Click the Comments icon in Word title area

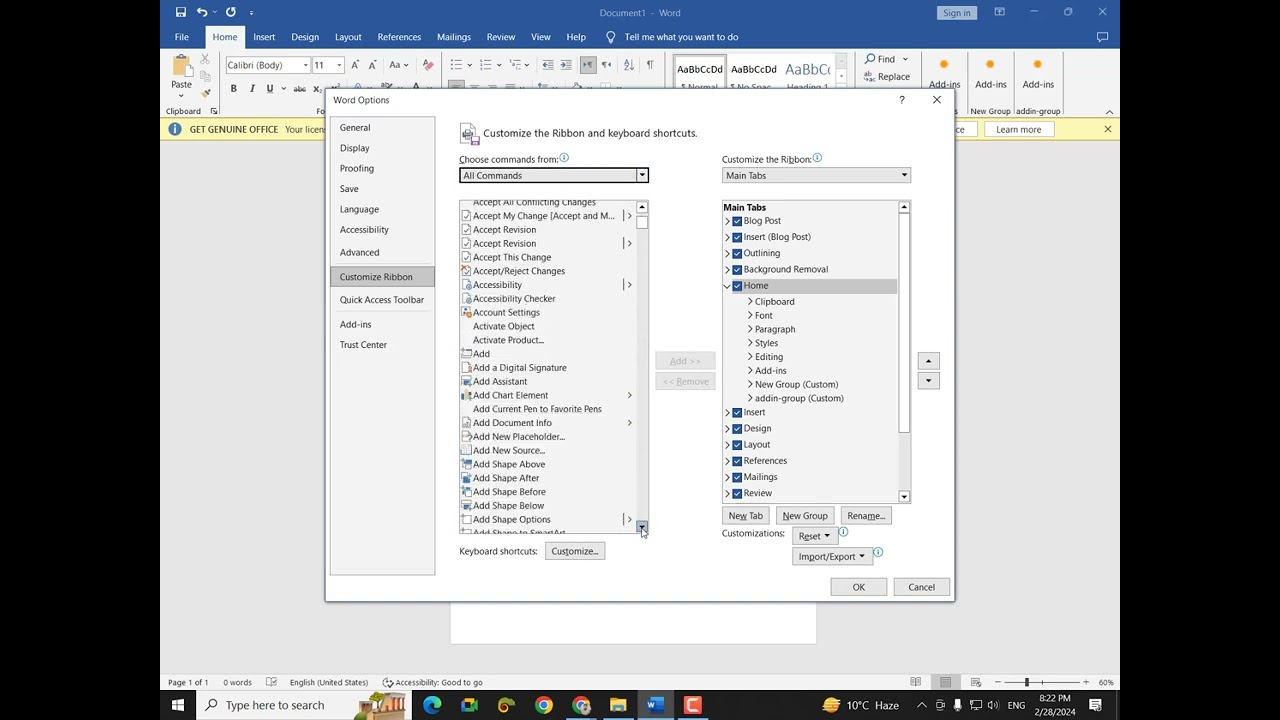coord(1102,37)
